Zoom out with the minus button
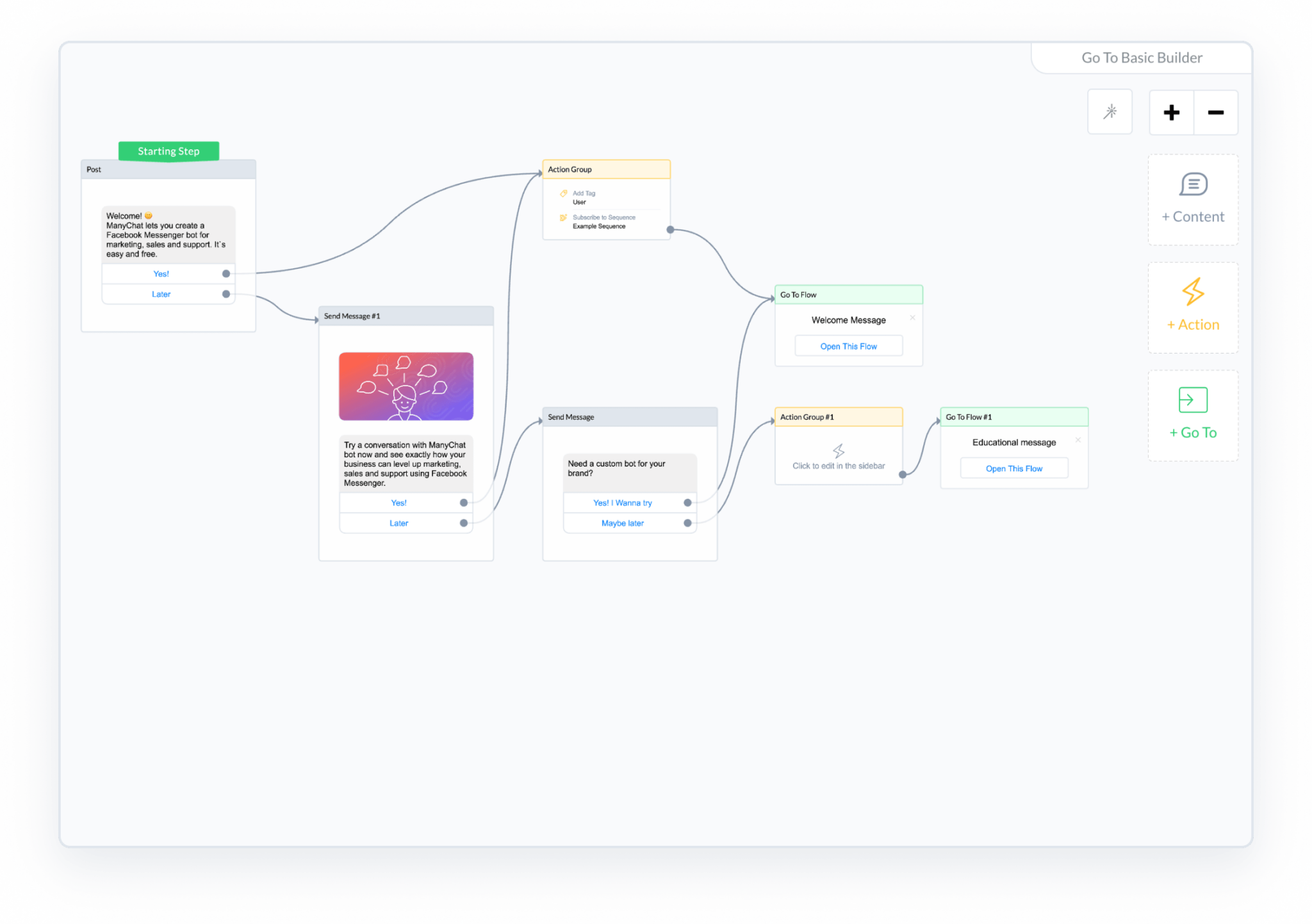 click(1215, 113)
